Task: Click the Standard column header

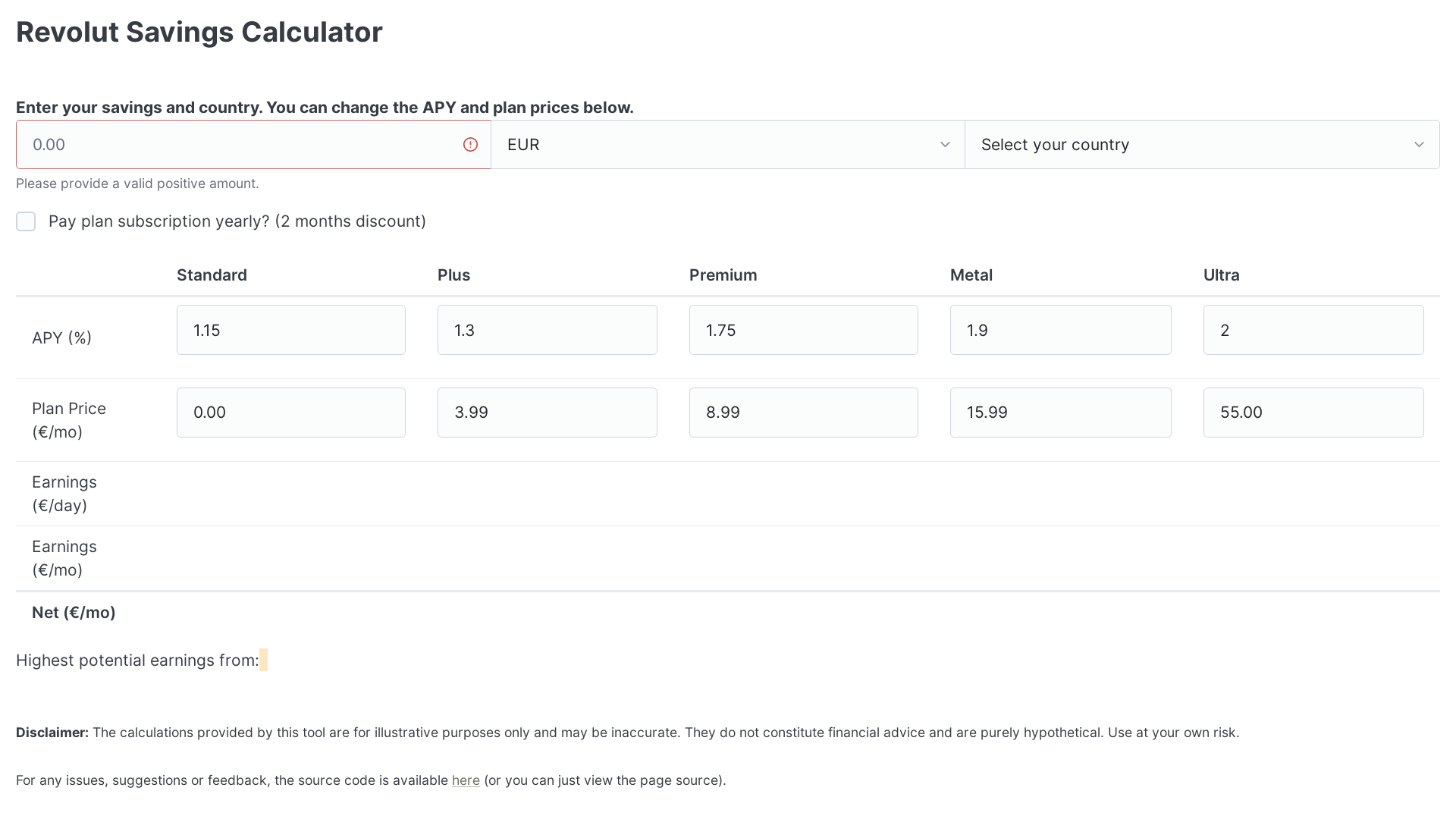Action: 212,275
